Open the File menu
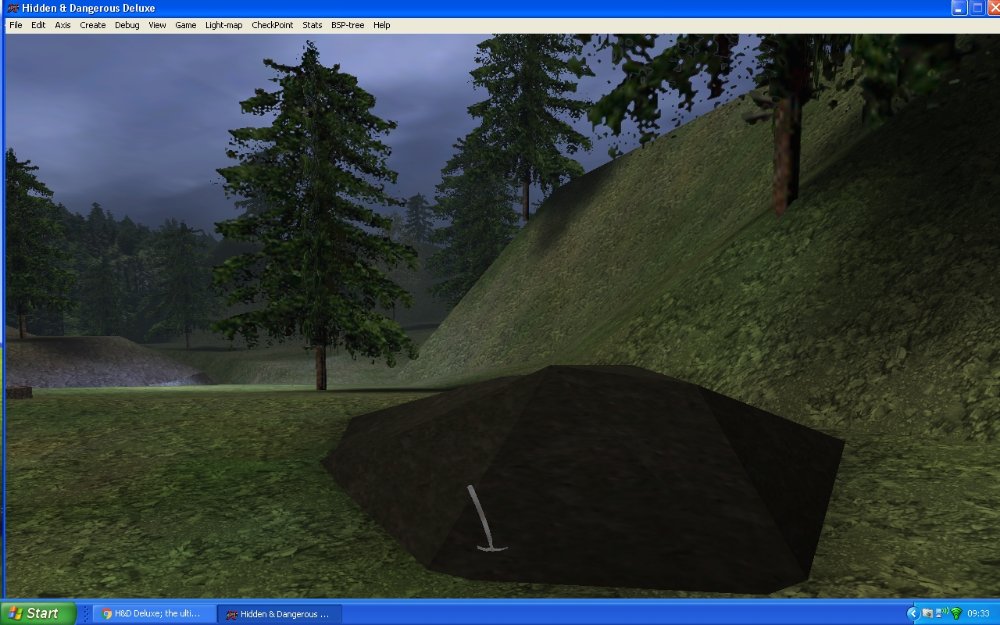 pos(15,26)
